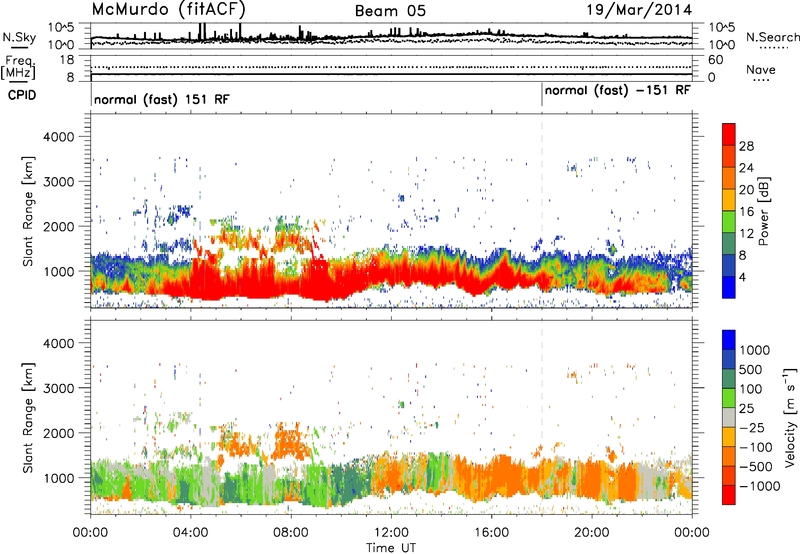Image resolution: width=800 pixels, height=554 pixels.
Task: Click the solid line sample under N.Sky
Action: click(19, 47)
